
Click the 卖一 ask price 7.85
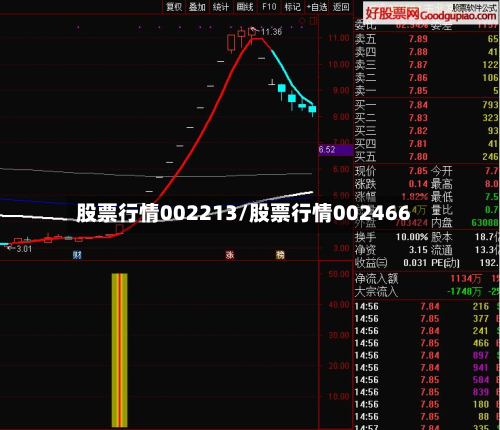click(x=418, y=91)
